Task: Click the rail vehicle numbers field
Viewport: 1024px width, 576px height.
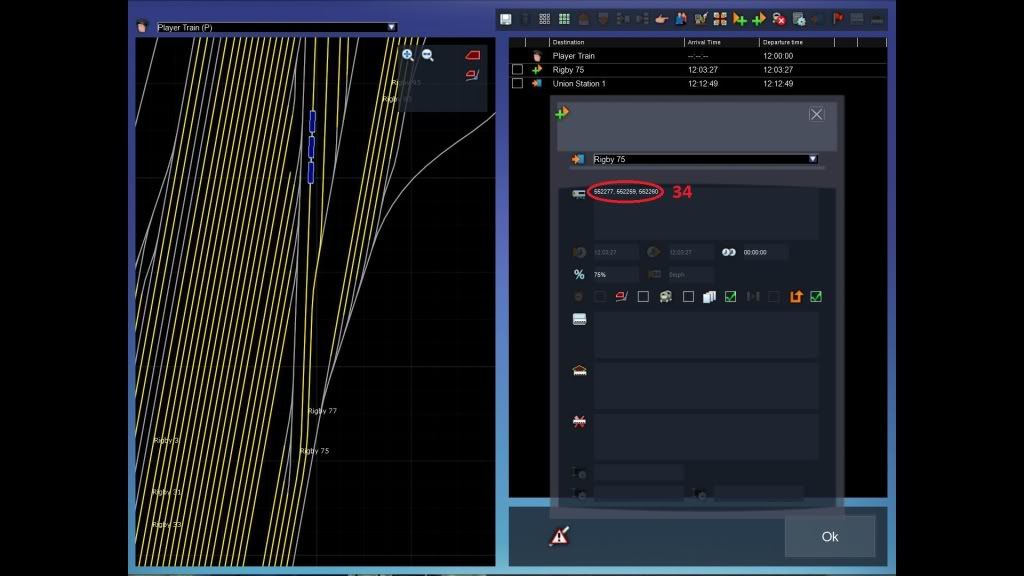Action: [x=705, y=214]
